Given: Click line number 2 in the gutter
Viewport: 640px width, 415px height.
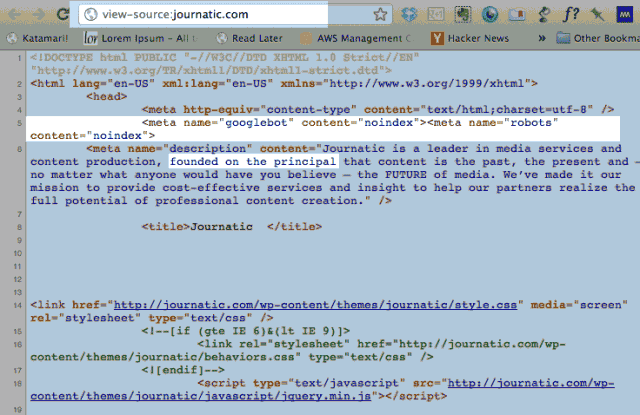Looking at the screenshot, I should 19,84.
